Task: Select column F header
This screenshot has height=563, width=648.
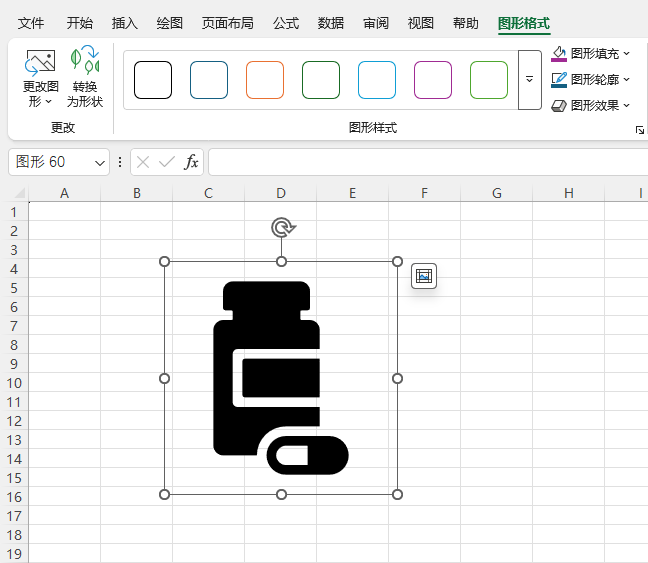Action: point(424,193)
